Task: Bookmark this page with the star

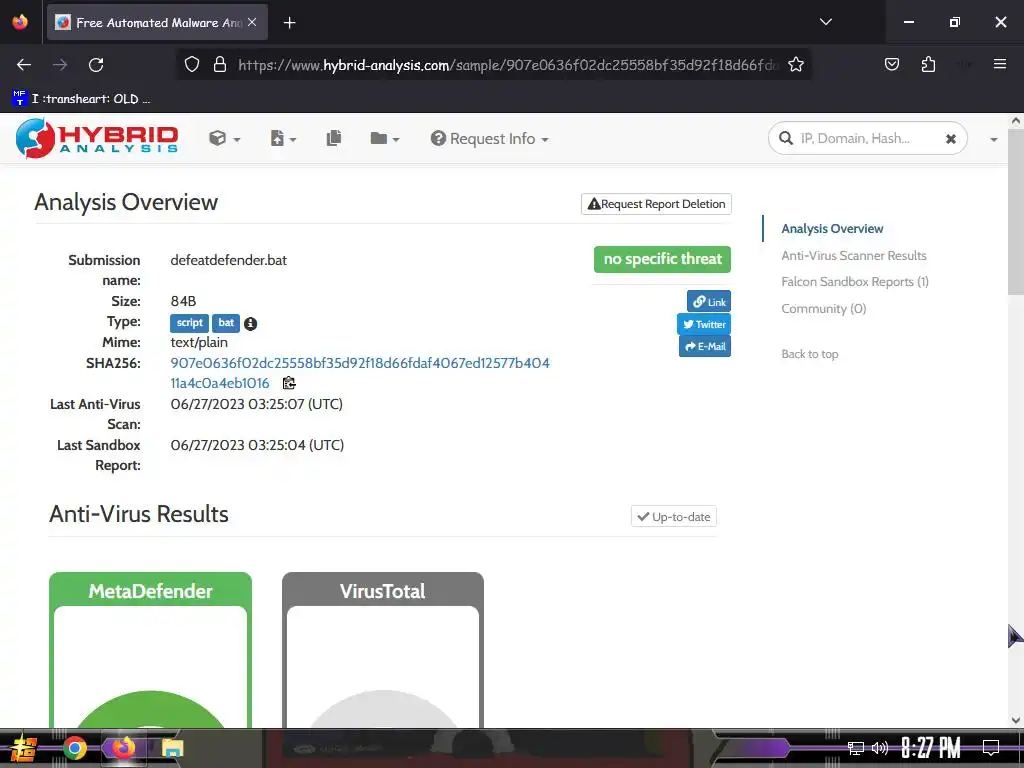Action: coord(795,65)
